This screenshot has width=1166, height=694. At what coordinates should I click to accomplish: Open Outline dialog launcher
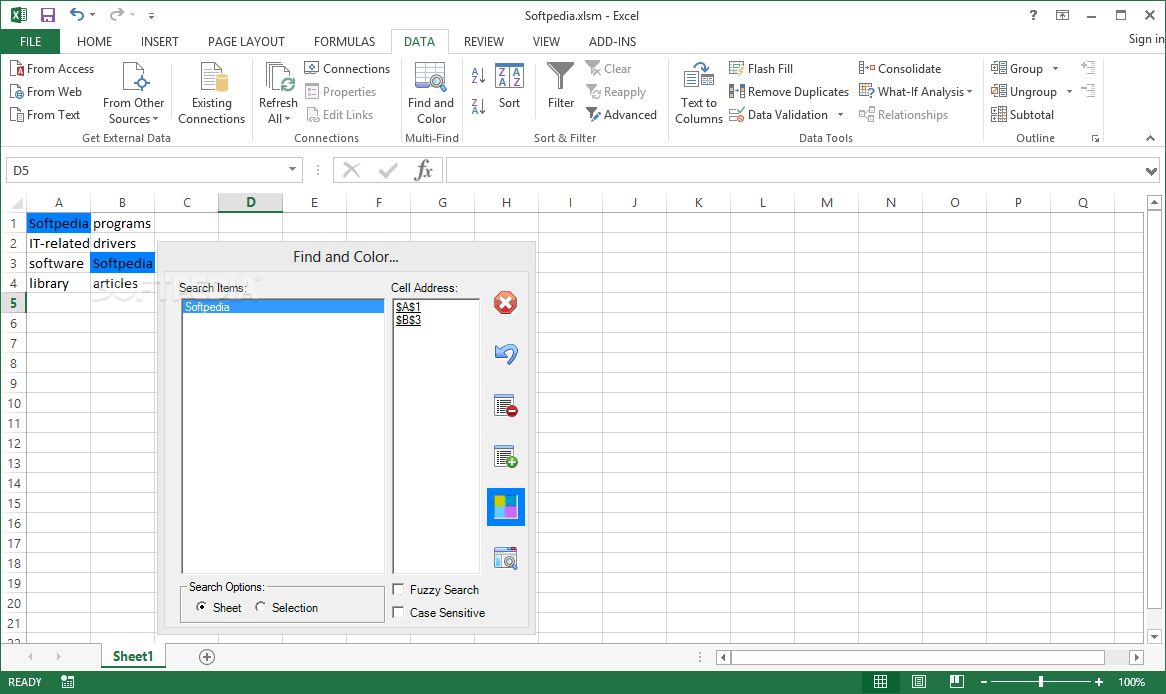coord(1095,138)
